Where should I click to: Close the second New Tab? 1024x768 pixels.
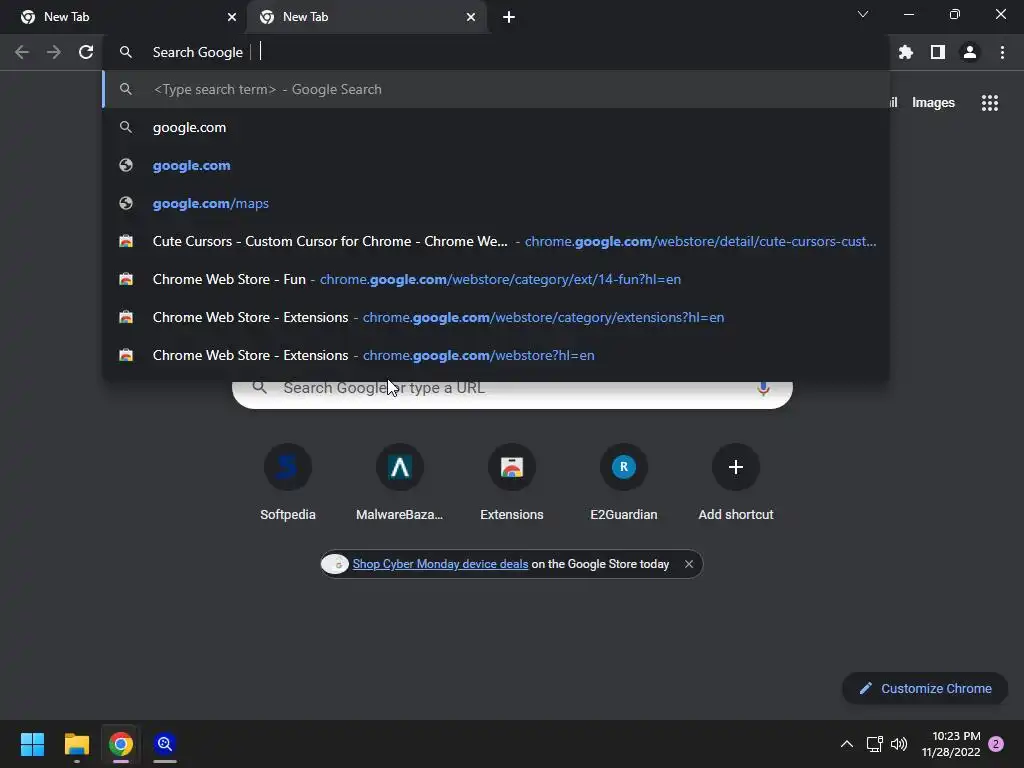point(471,17)
